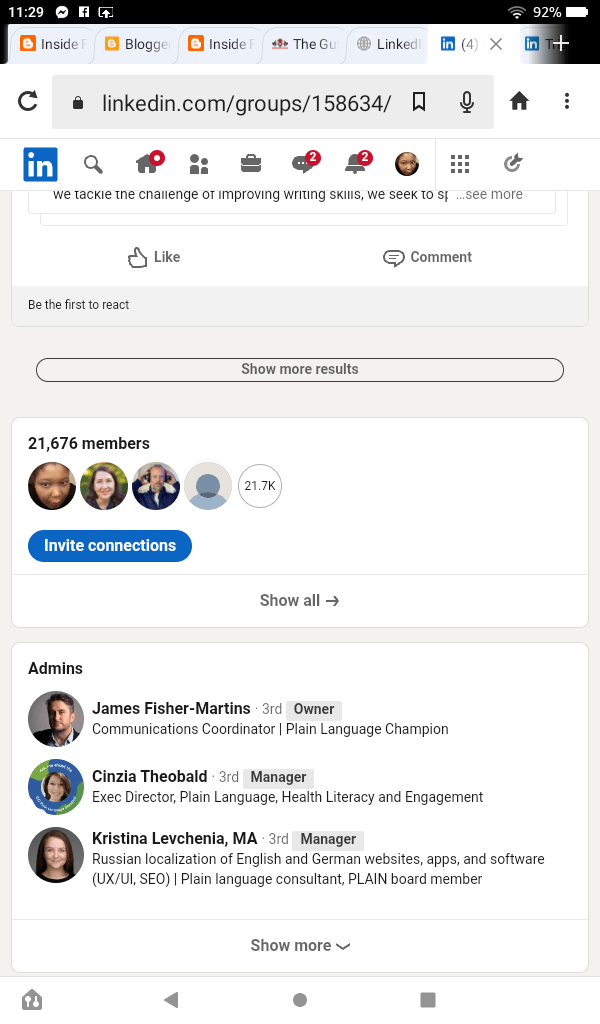This screenshot has width=600, height=1024.
Task: Open the Work apps grid icon
Action: 460,164
